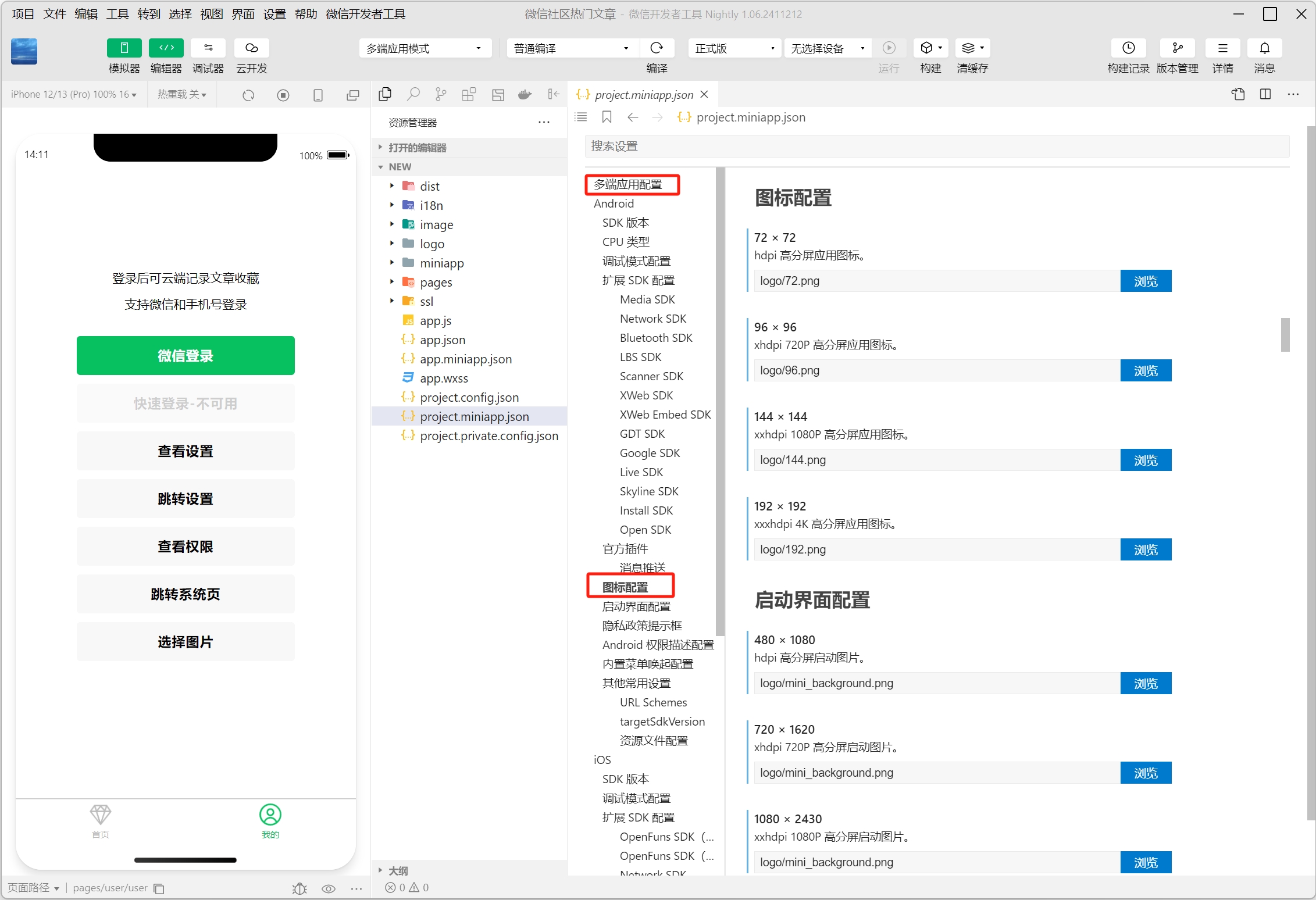Image resolution: width=1316 pixels, height=900 pixels.
Task: Open app.miniapp.json in file tree
Action: [x=466, y=359]
